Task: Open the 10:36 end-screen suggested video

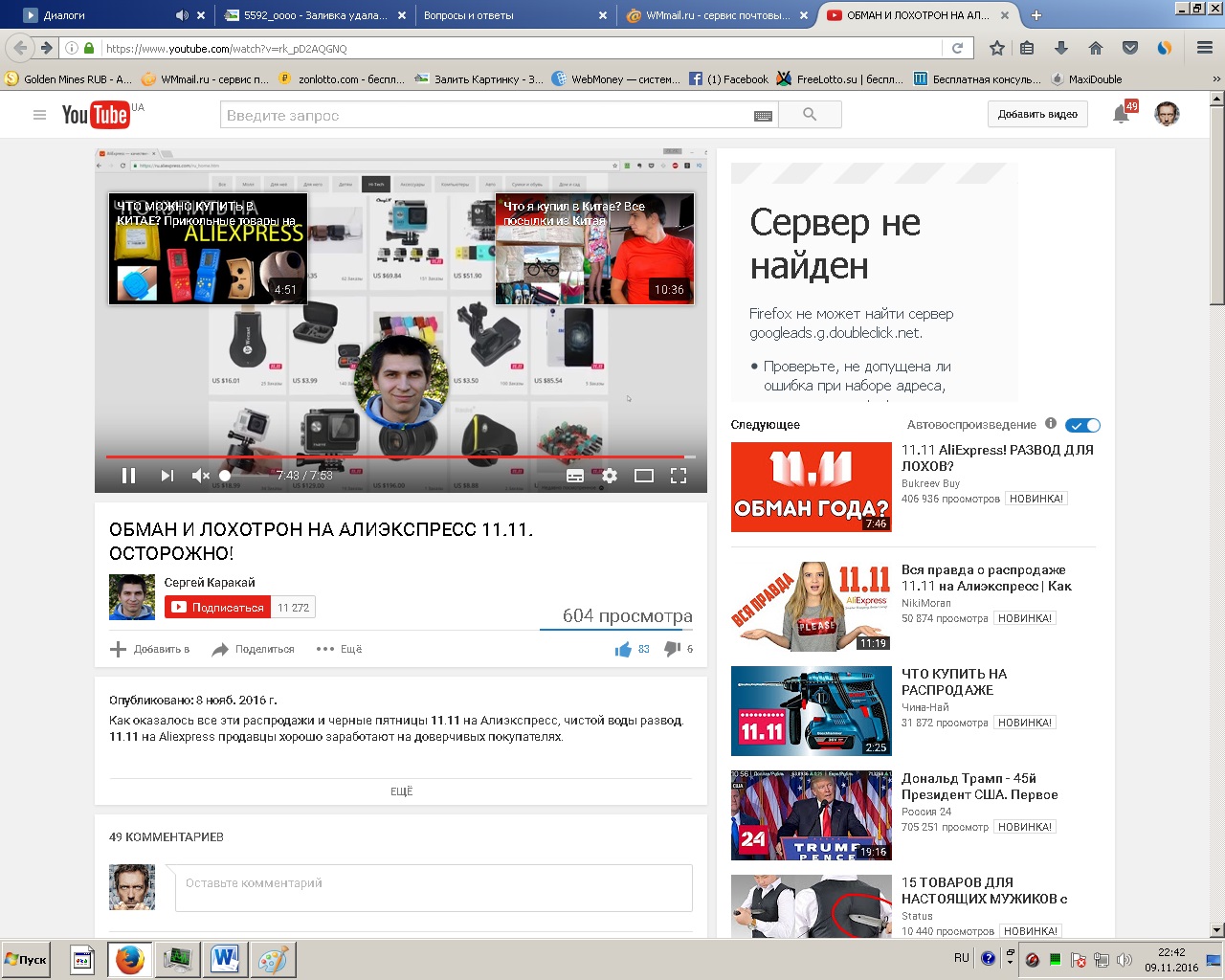Action: tap(594, 249)
